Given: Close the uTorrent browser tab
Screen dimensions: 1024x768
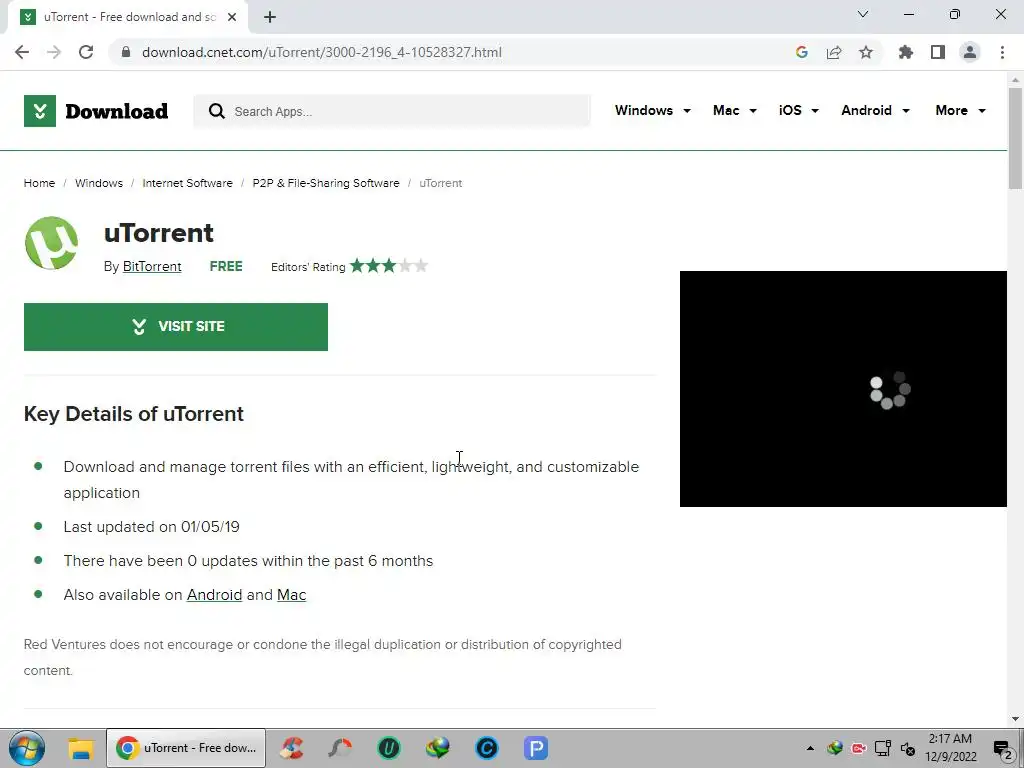Looking at the screenshot, I should (232, 17).
